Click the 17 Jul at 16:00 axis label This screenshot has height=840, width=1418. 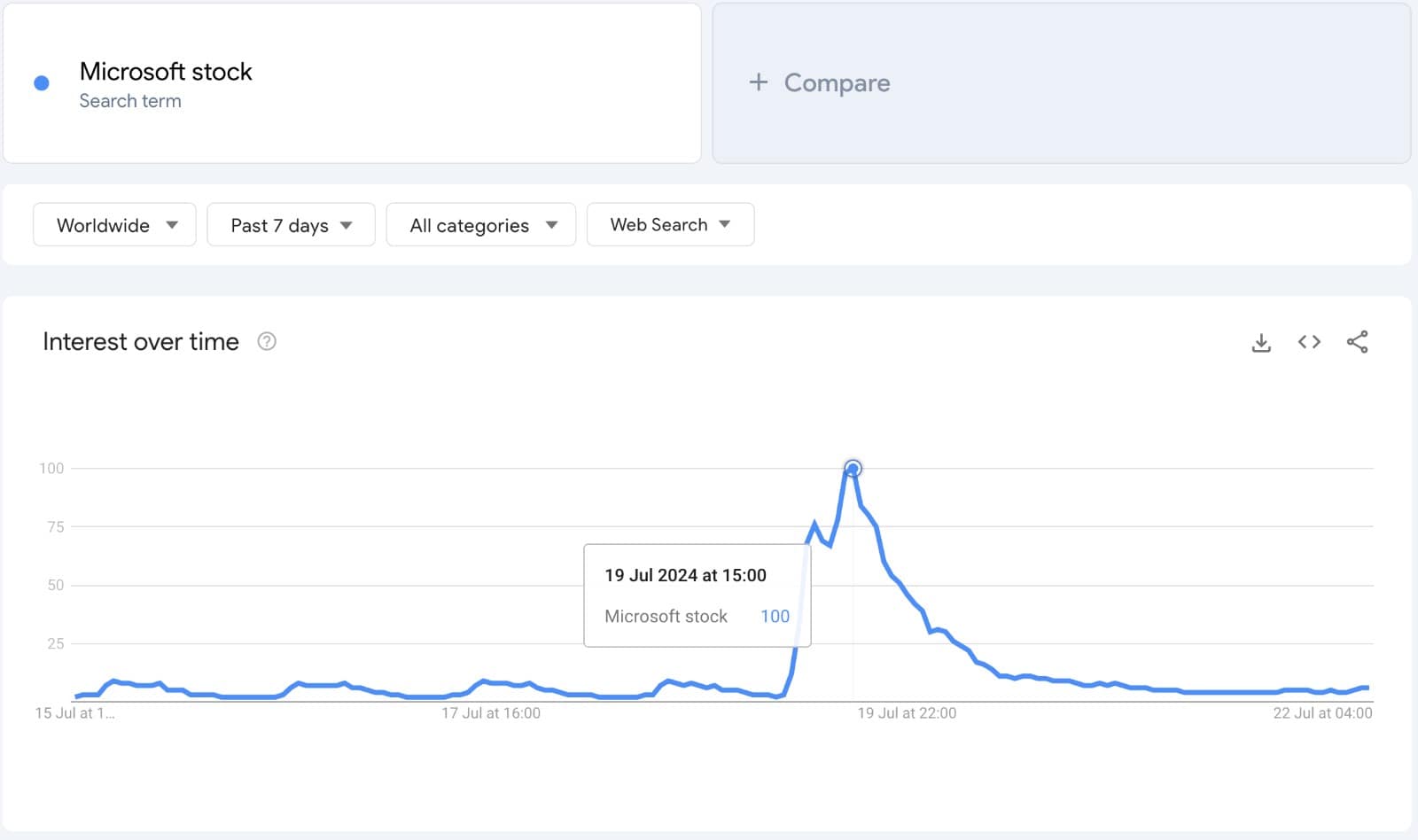(x=491, y=713)
